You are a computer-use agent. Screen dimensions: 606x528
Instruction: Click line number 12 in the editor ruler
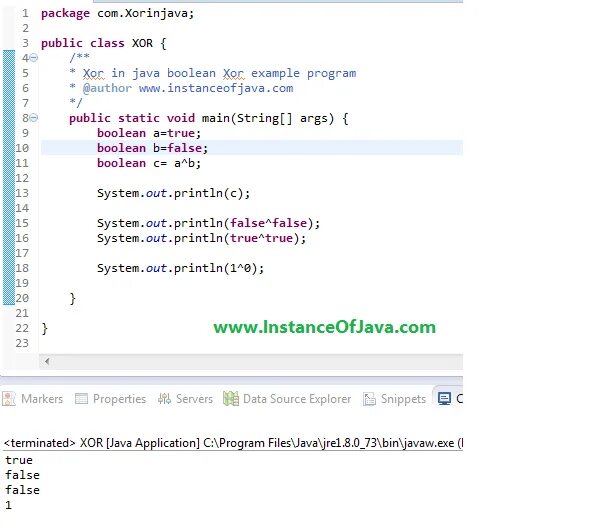pos(22,178)
